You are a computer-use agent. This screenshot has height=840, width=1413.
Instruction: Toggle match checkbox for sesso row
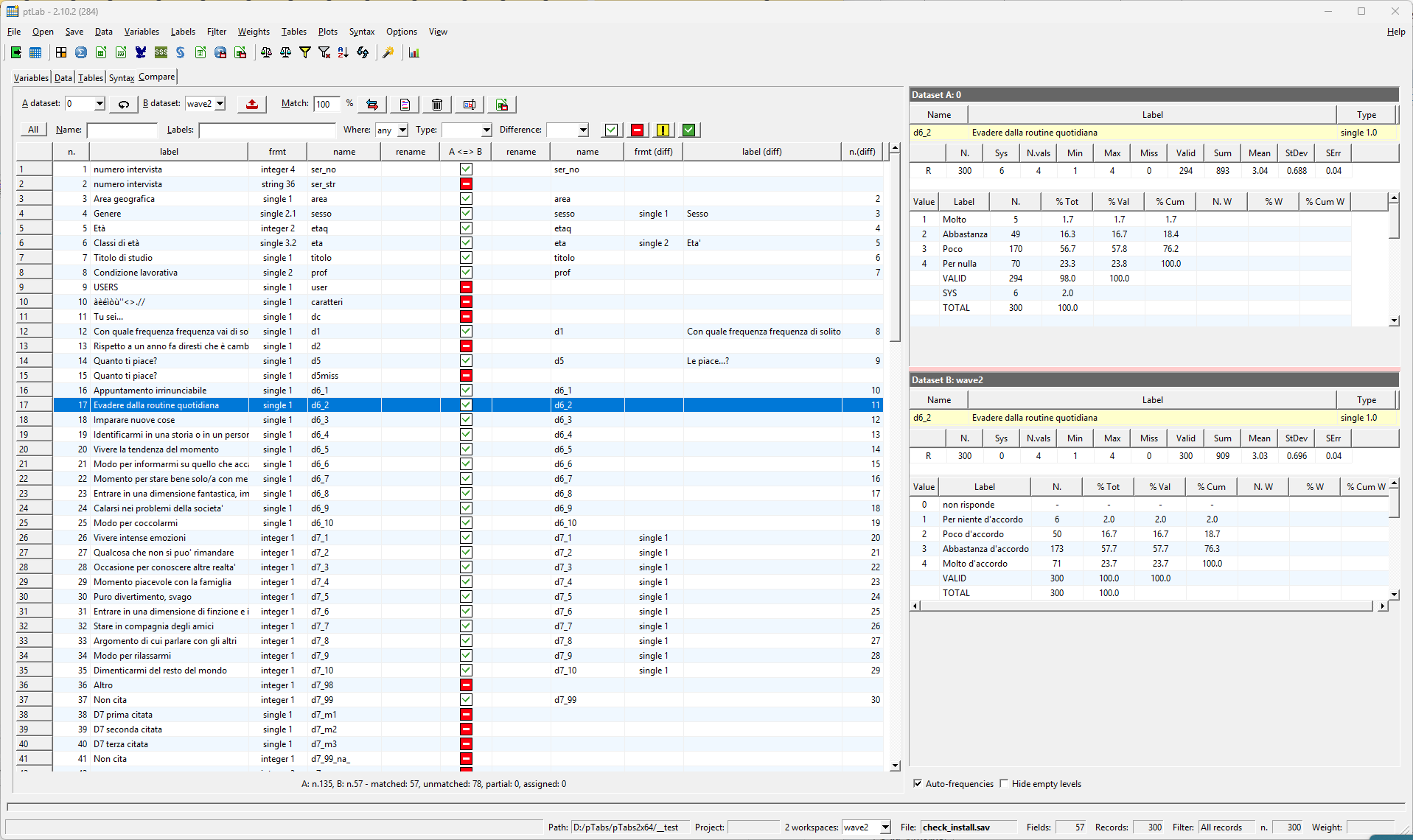(x=466, y=213)
